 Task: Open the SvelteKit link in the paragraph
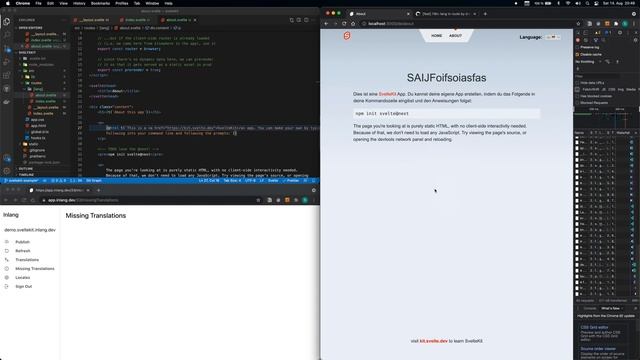387,94
